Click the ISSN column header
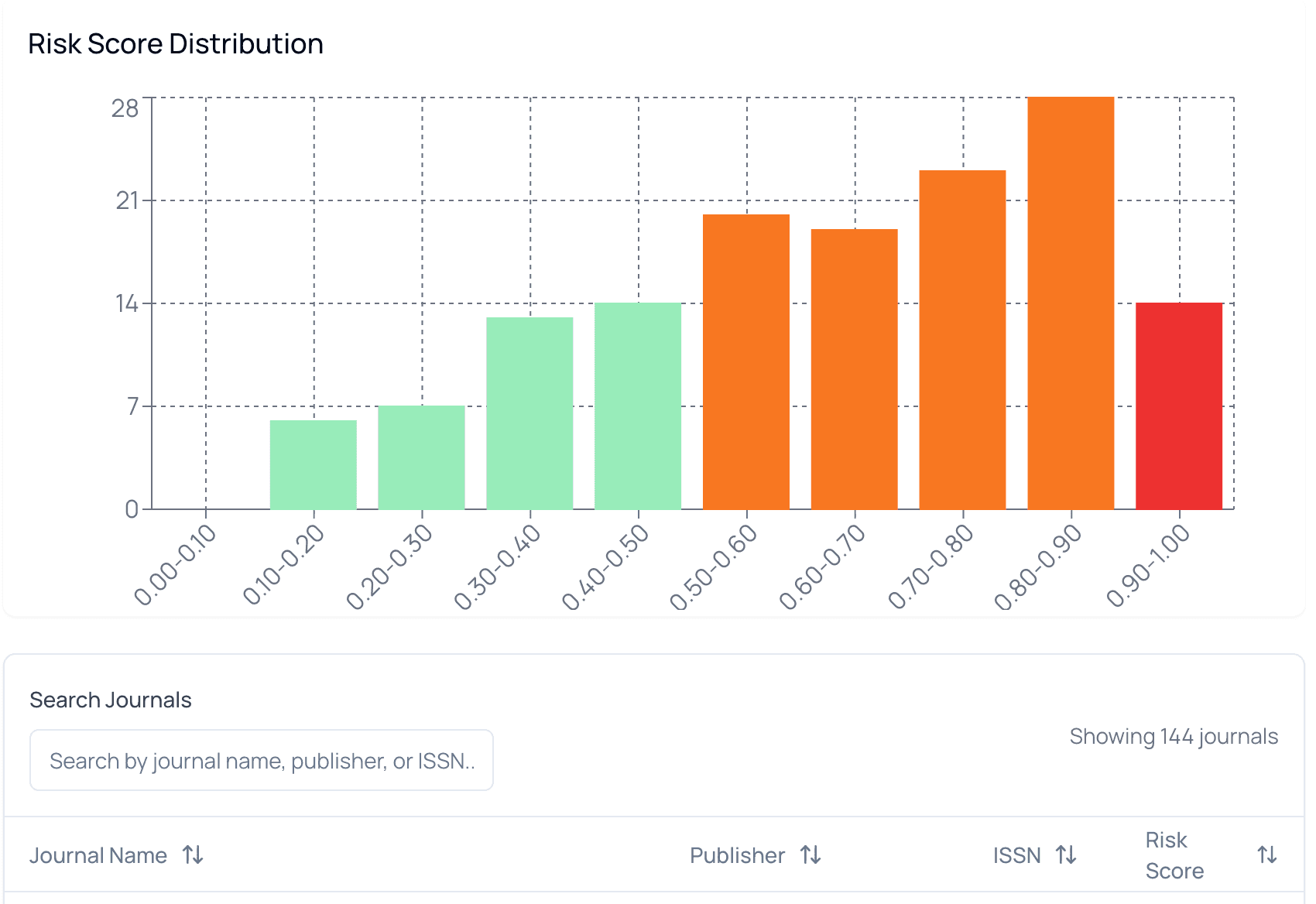Viewport: 1316px width, 904px height. tap(1016, 855)
